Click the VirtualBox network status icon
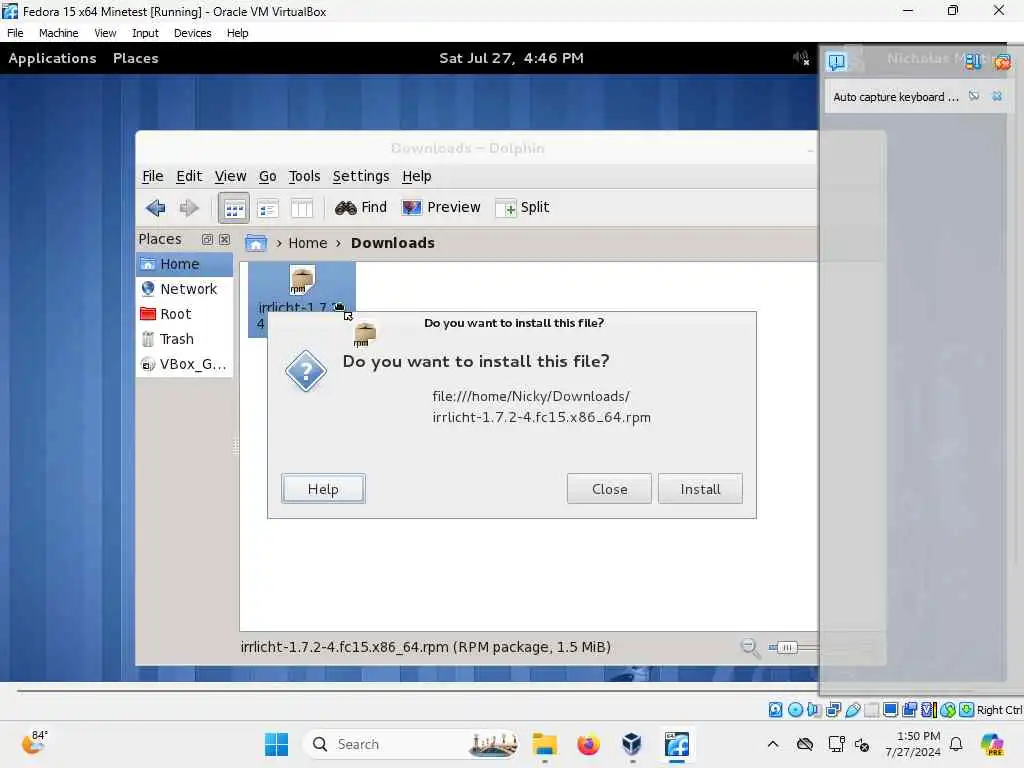1024x768 pixels. (833, 710)
